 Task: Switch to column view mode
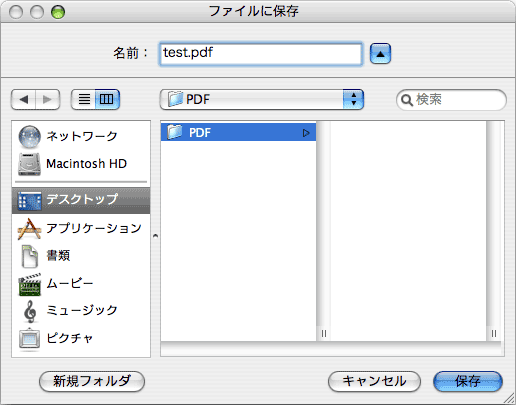click(107, 99)
